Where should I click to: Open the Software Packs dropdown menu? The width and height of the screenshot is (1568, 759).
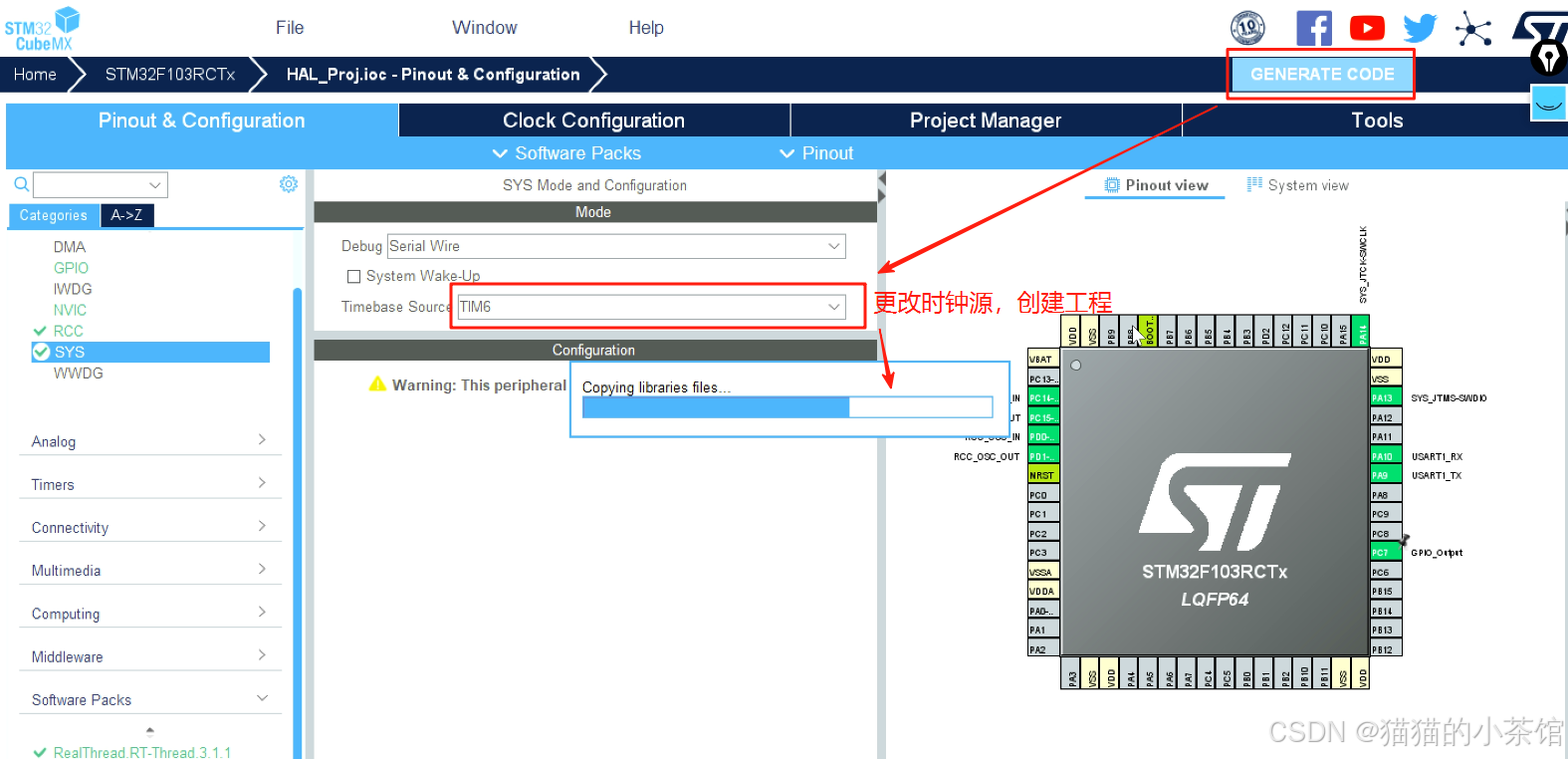tap(567, 153)
